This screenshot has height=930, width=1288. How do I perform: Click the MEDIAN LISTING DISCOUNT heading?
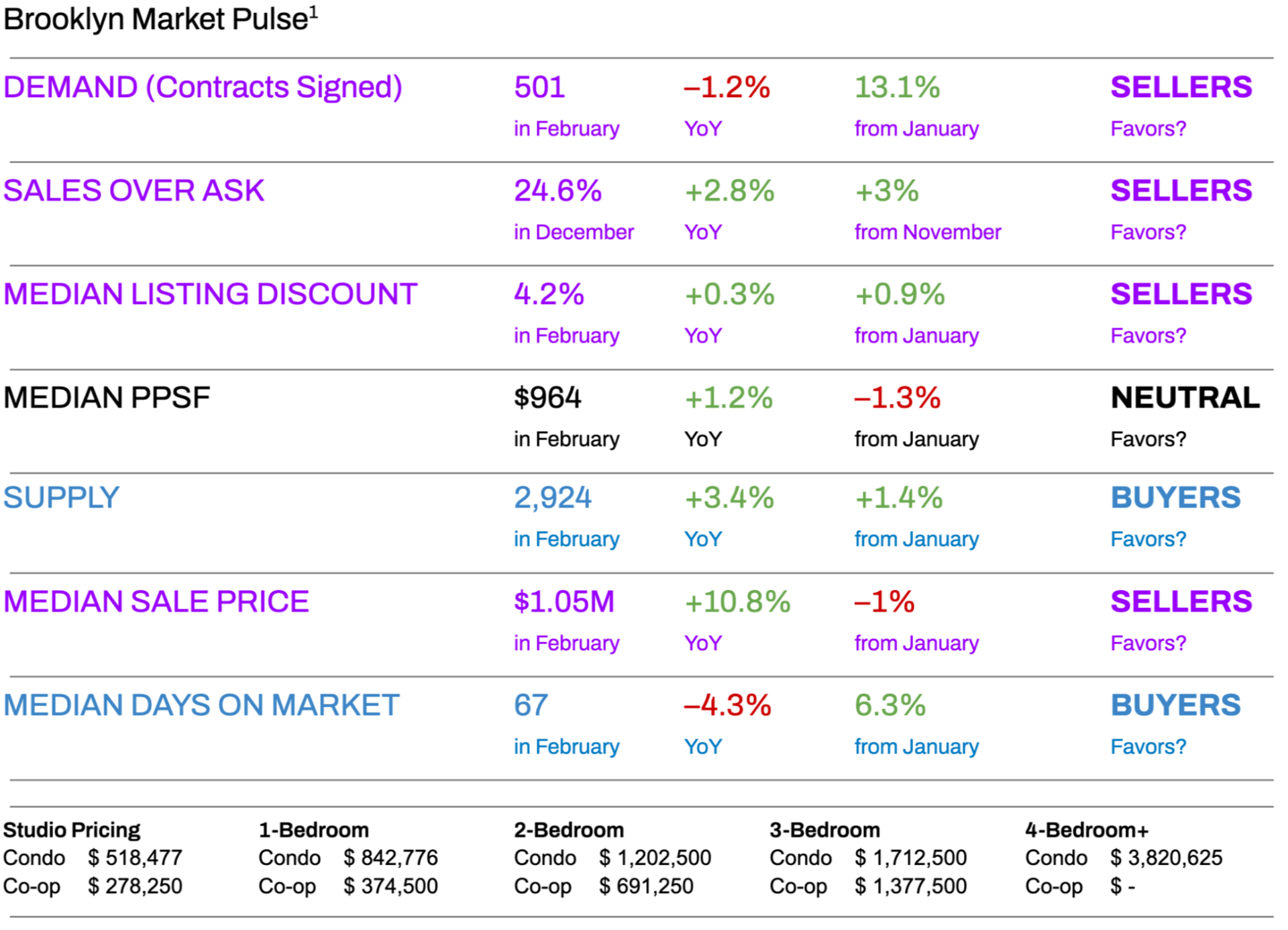(210, 294)
